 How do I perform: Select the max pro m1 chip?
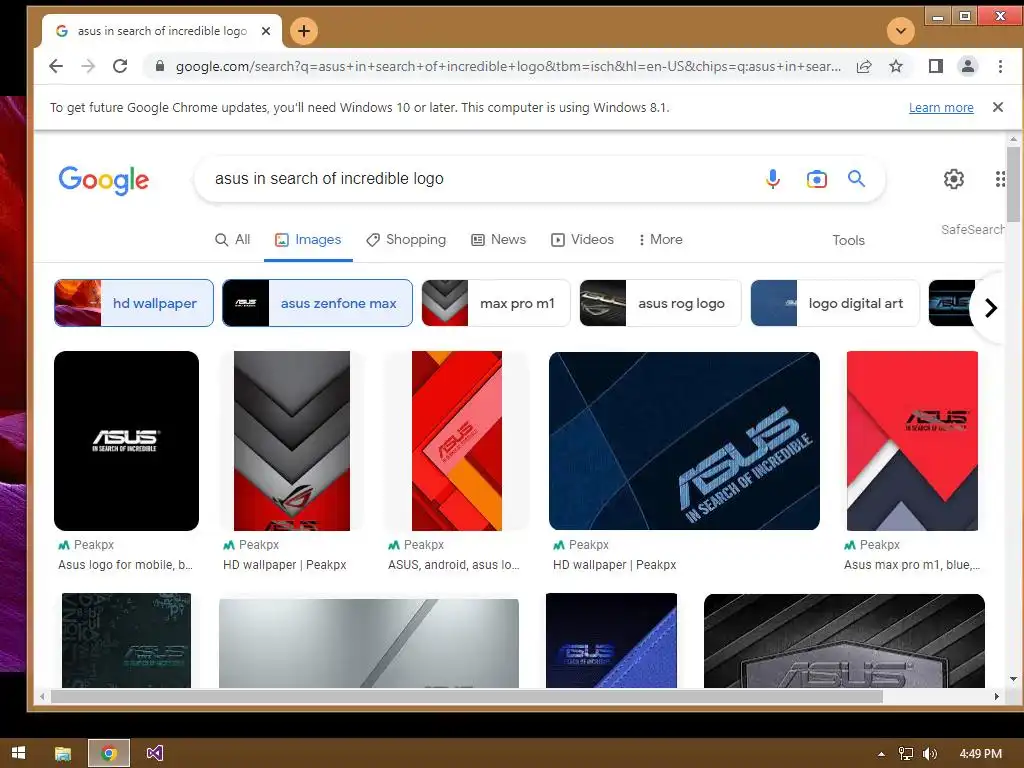click(x=496, y=303)
